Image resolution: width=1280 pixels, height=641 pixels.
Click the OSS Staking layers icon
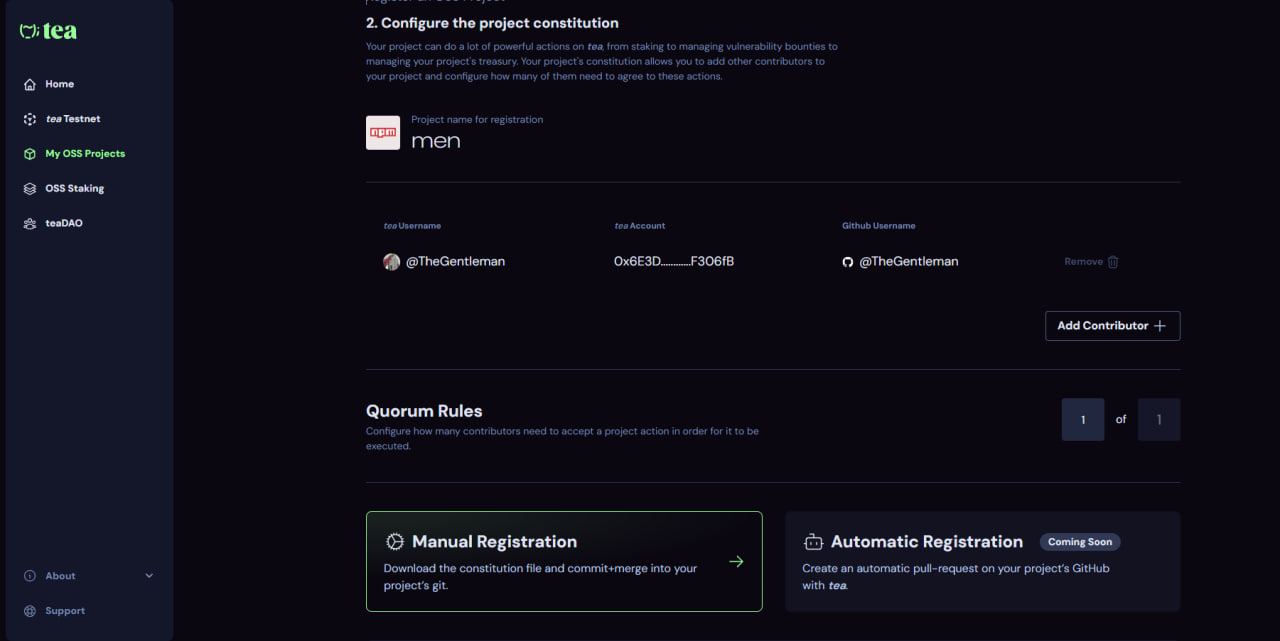(30, 189)
